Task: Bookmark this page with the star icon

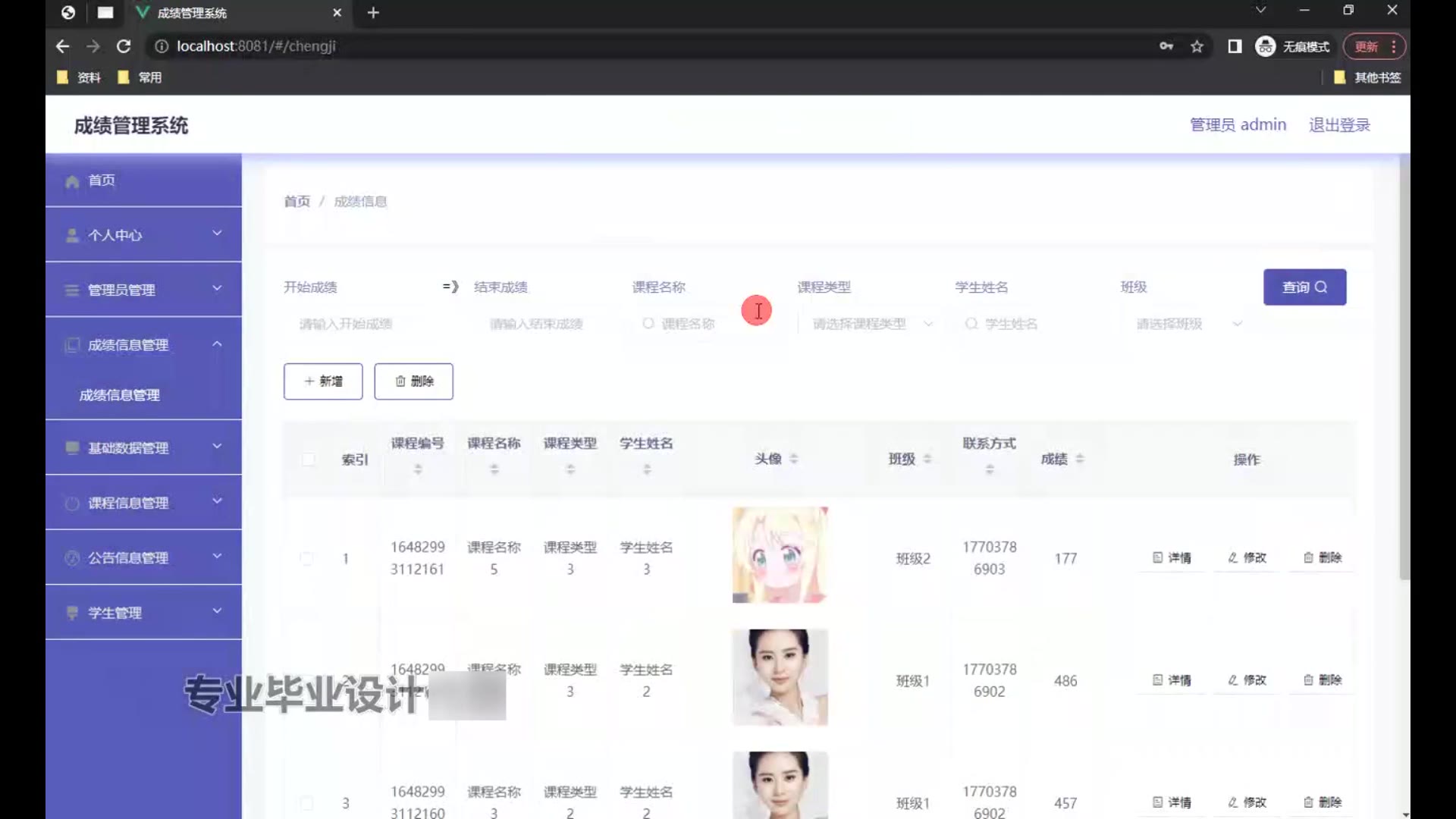Action: tap(1197, 46)
